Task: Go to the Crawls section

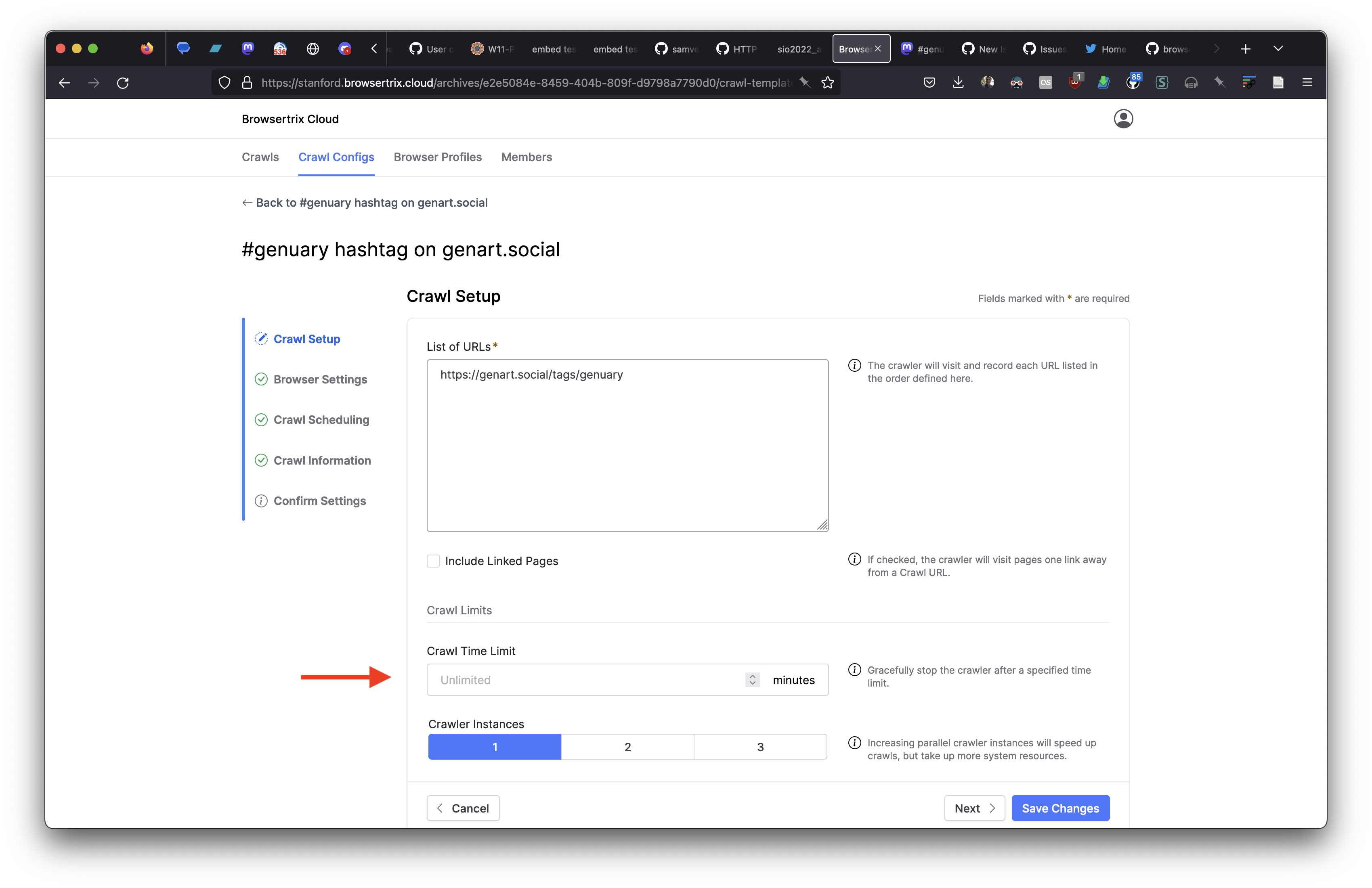Action: coord(260,157)
